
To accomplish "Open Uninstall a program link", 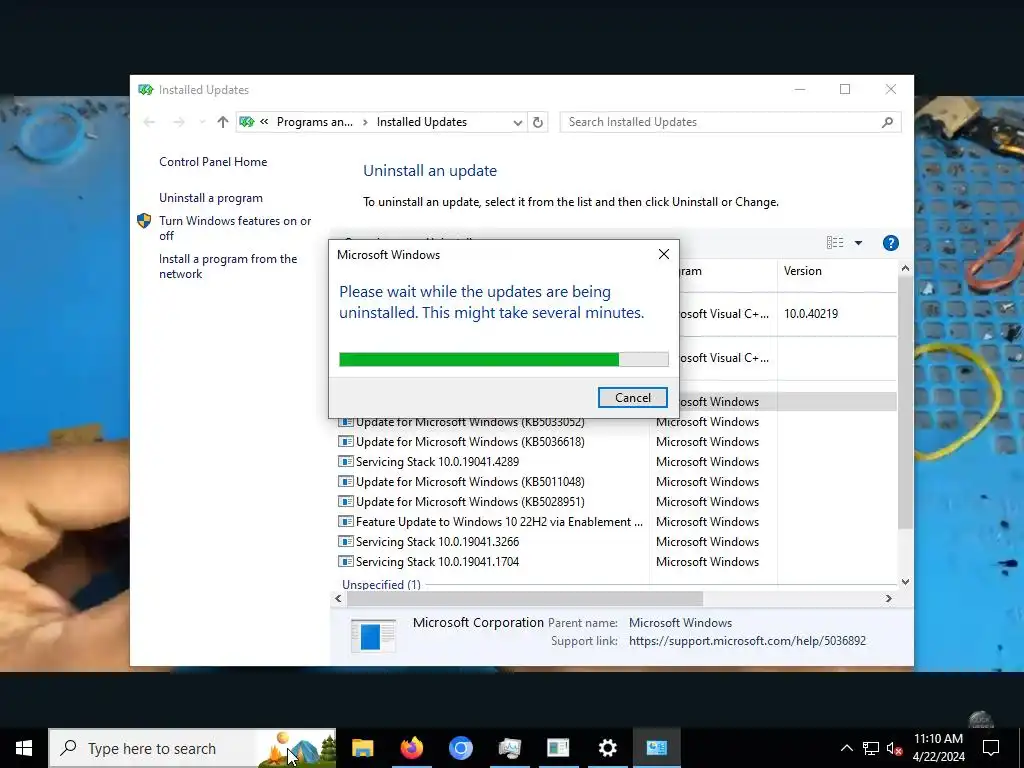I will coord(211,198).
